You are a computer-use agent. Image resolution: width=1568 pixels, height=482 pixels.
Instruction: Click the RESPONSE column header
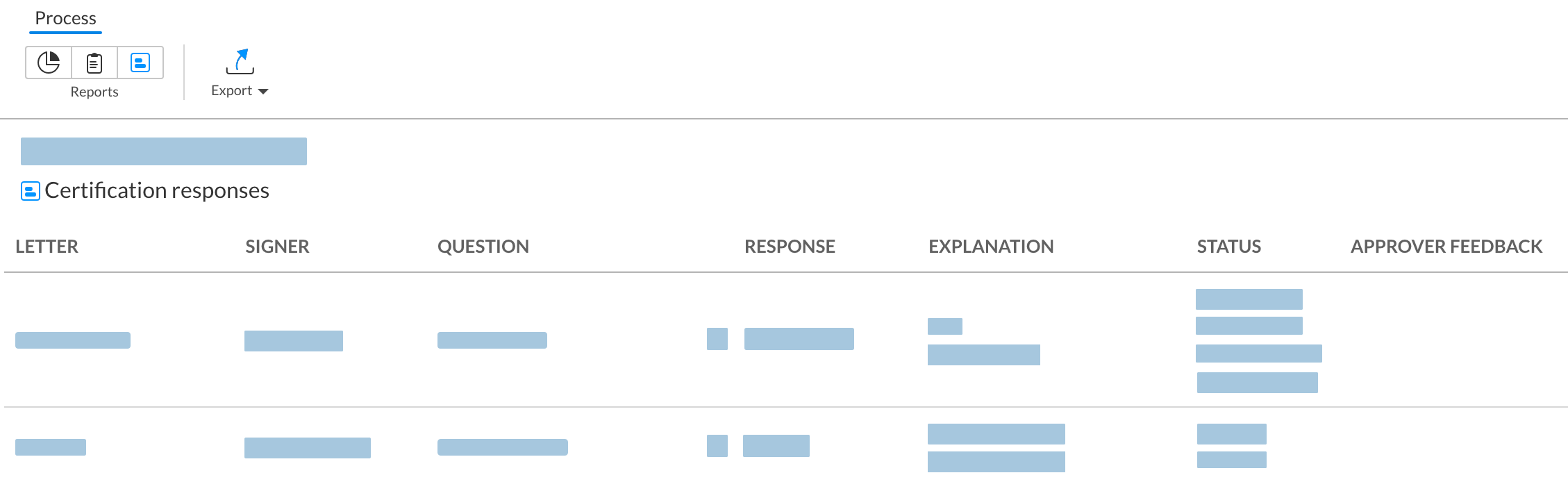pos(790,247)
